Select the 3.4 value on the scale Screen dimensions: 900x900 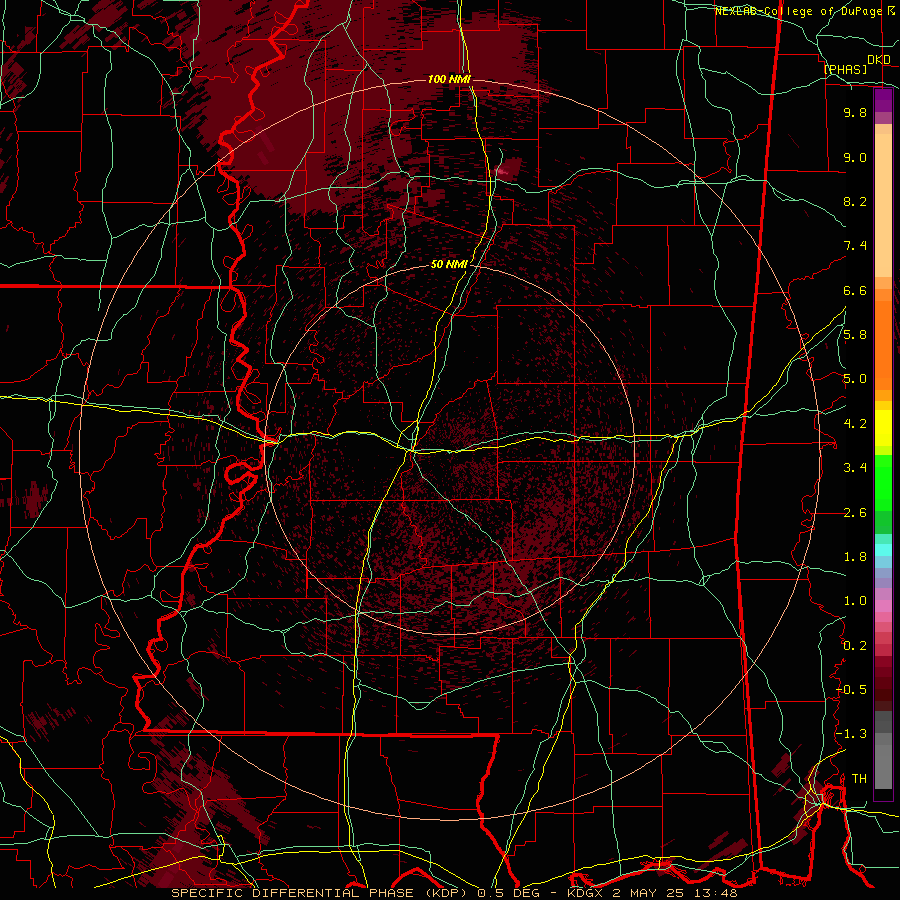(x=855, y=468)
